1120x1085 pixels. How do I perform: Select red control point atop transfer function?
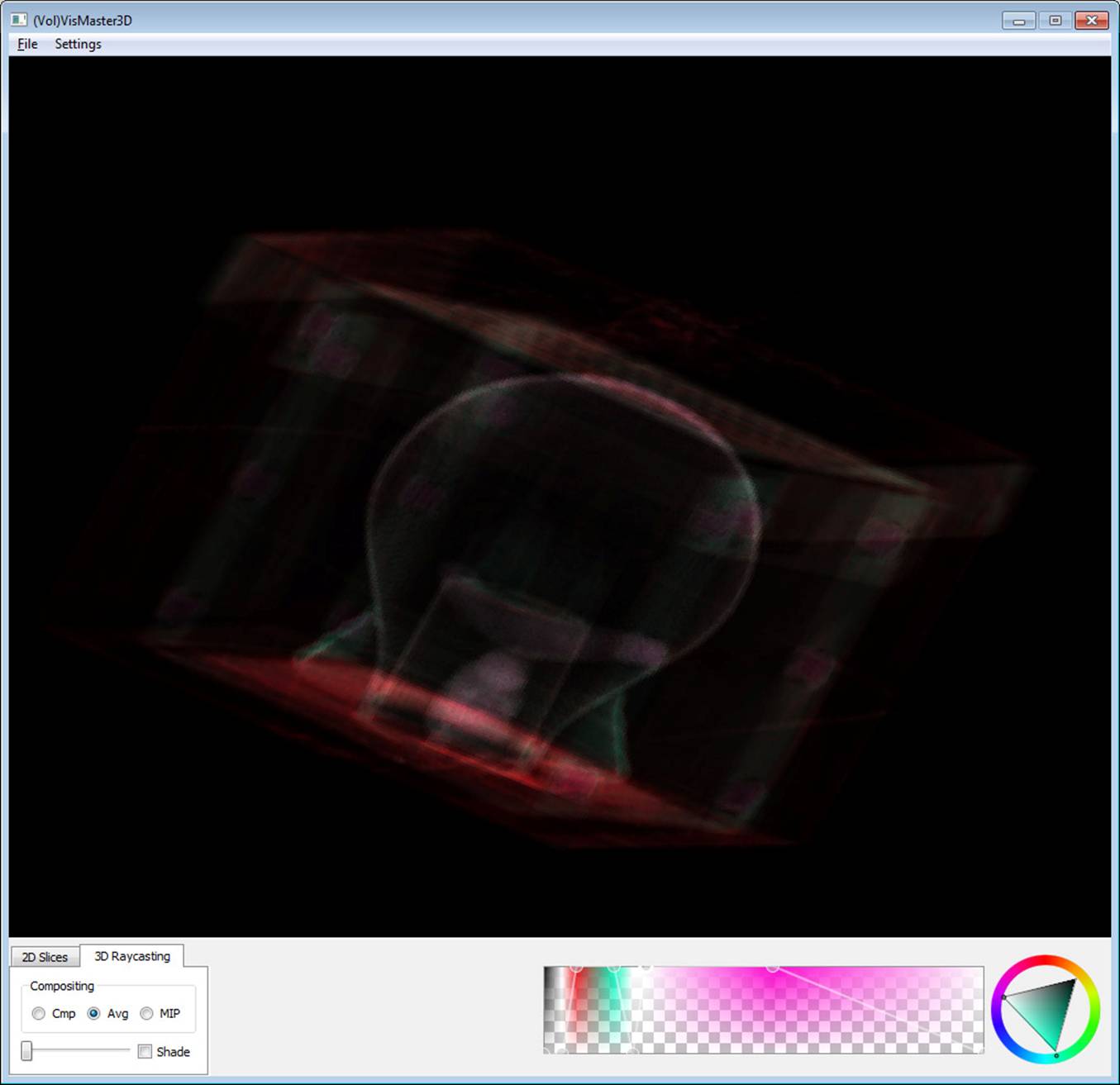[577, 967]
